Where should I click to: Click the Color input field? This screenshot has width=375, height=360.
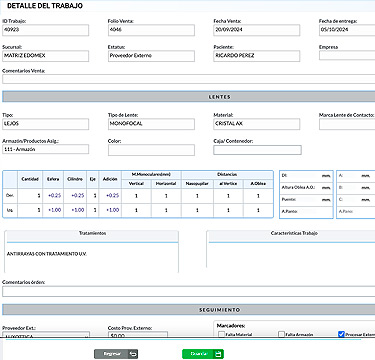click(x=151, y=150)
